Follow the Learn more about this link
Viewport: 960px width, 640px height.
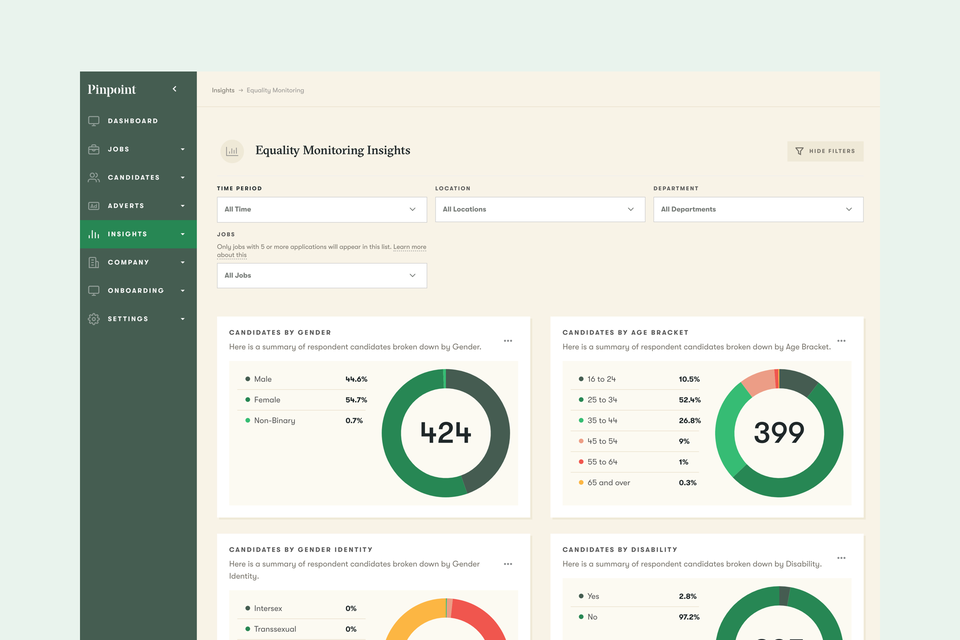pyautogui.click(x=410, y=247)
